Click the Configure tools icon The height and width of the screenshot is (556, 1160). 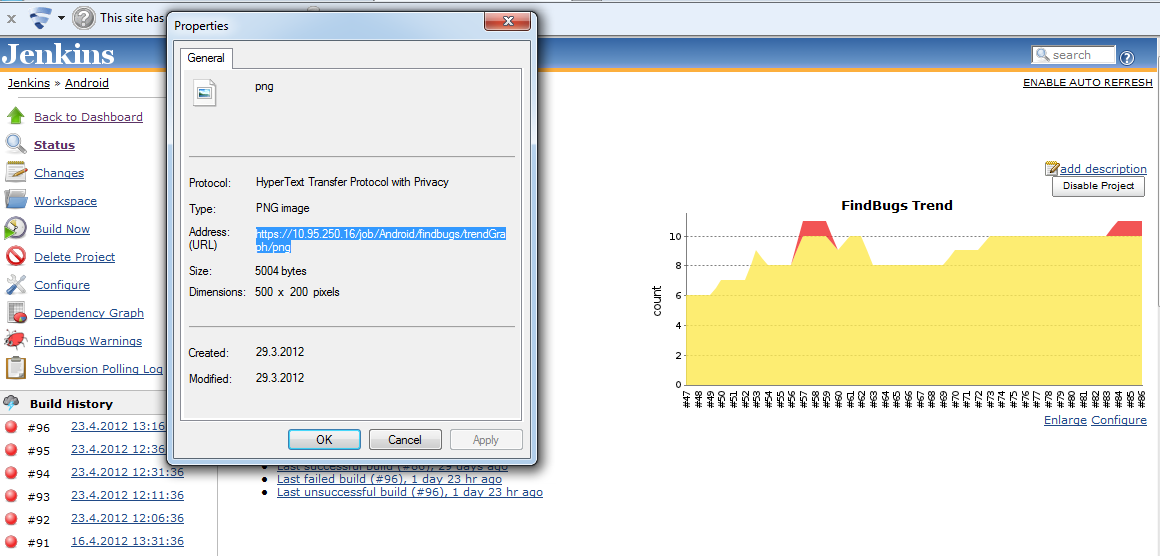(x=15, y=285)
